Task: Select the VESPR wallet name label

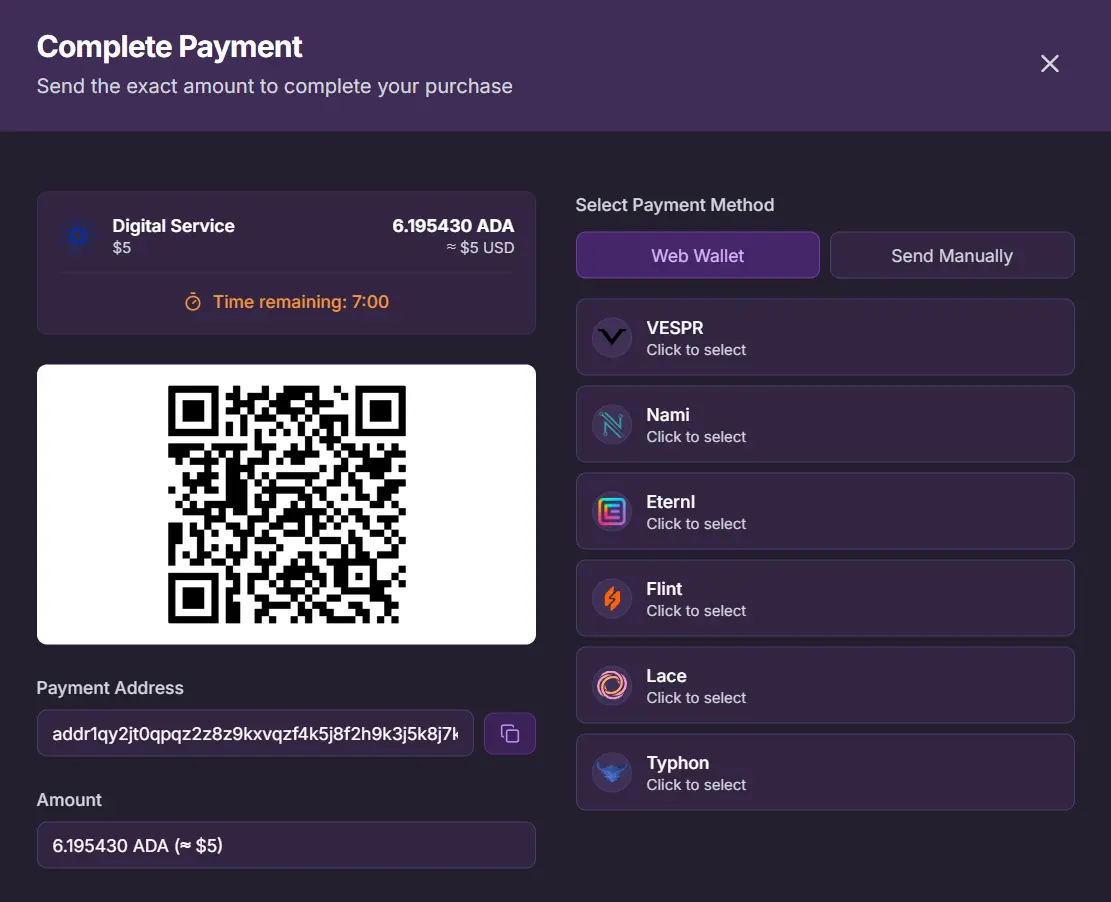Action: (675, 328)
